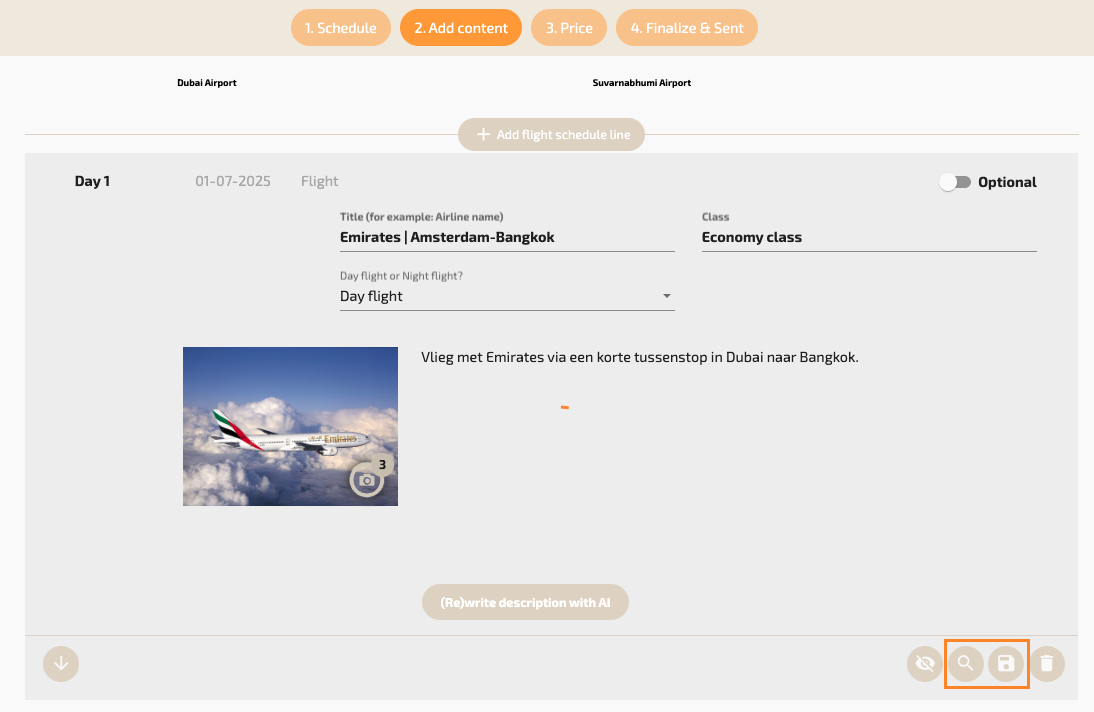Screen dimensions: 1094x712
Task: Edit the Emirates | Amsterdam-Bangkok title field
Action: click(x=507, y=237)
